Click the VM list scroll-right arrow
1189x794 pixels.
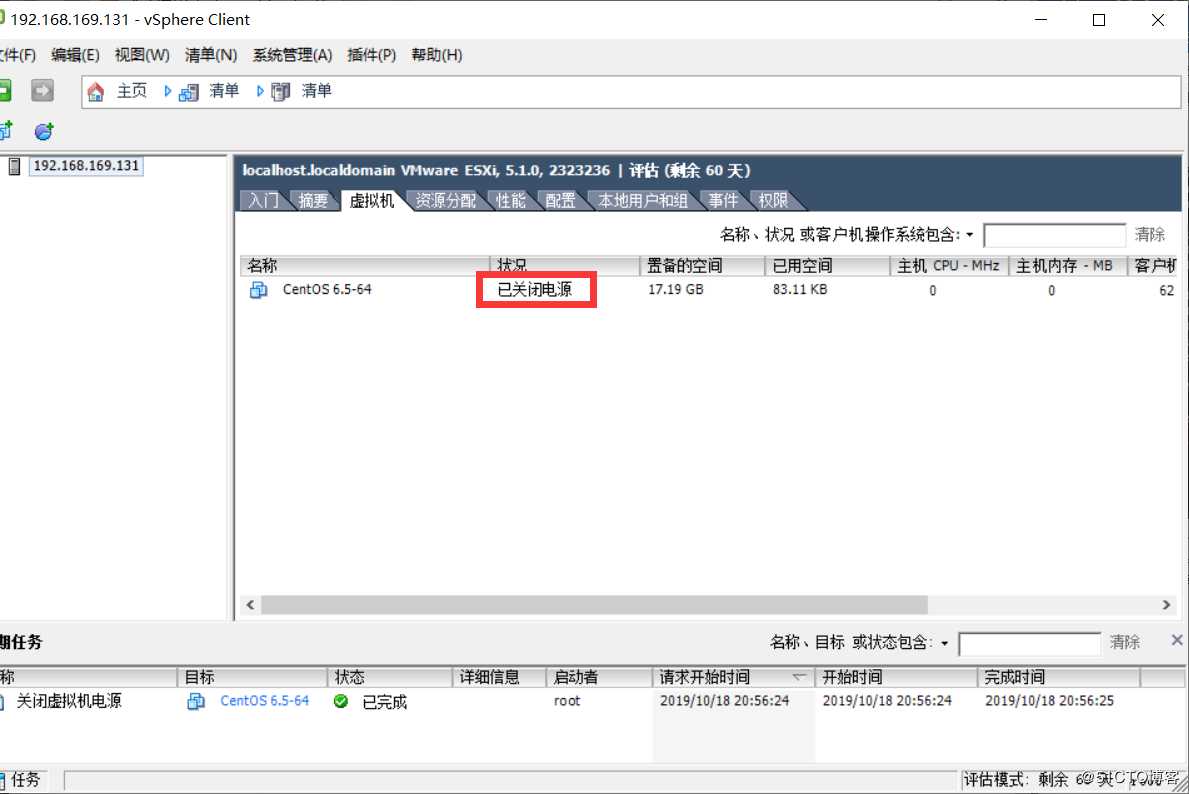click(1166, 604)
